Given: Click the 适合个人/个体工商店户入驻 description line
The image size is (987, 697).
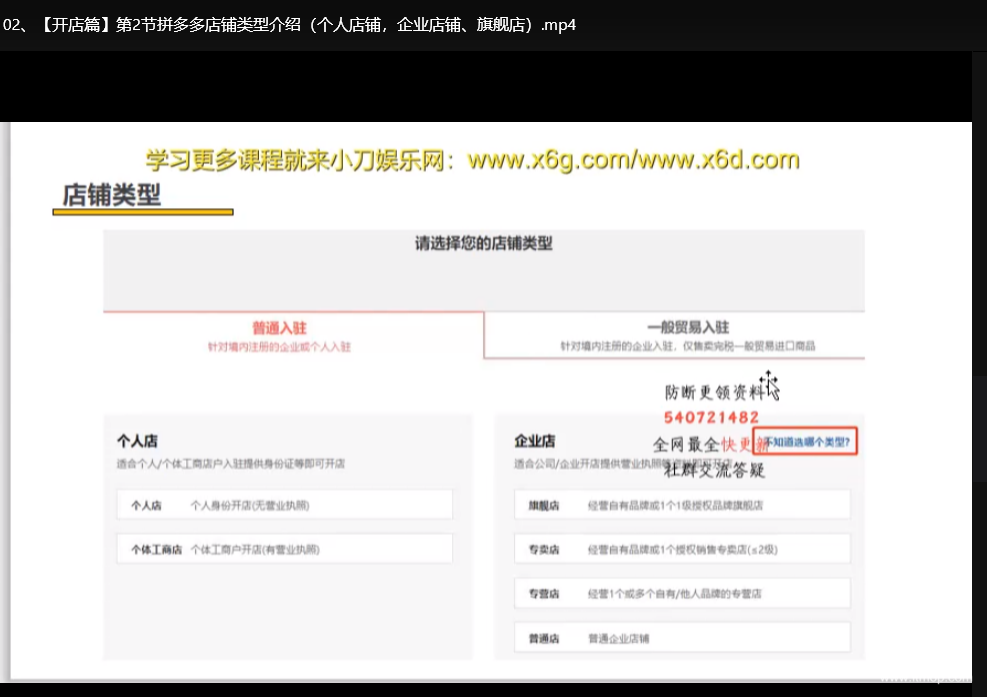Looking at the screenshot, I should coord(230,464).
